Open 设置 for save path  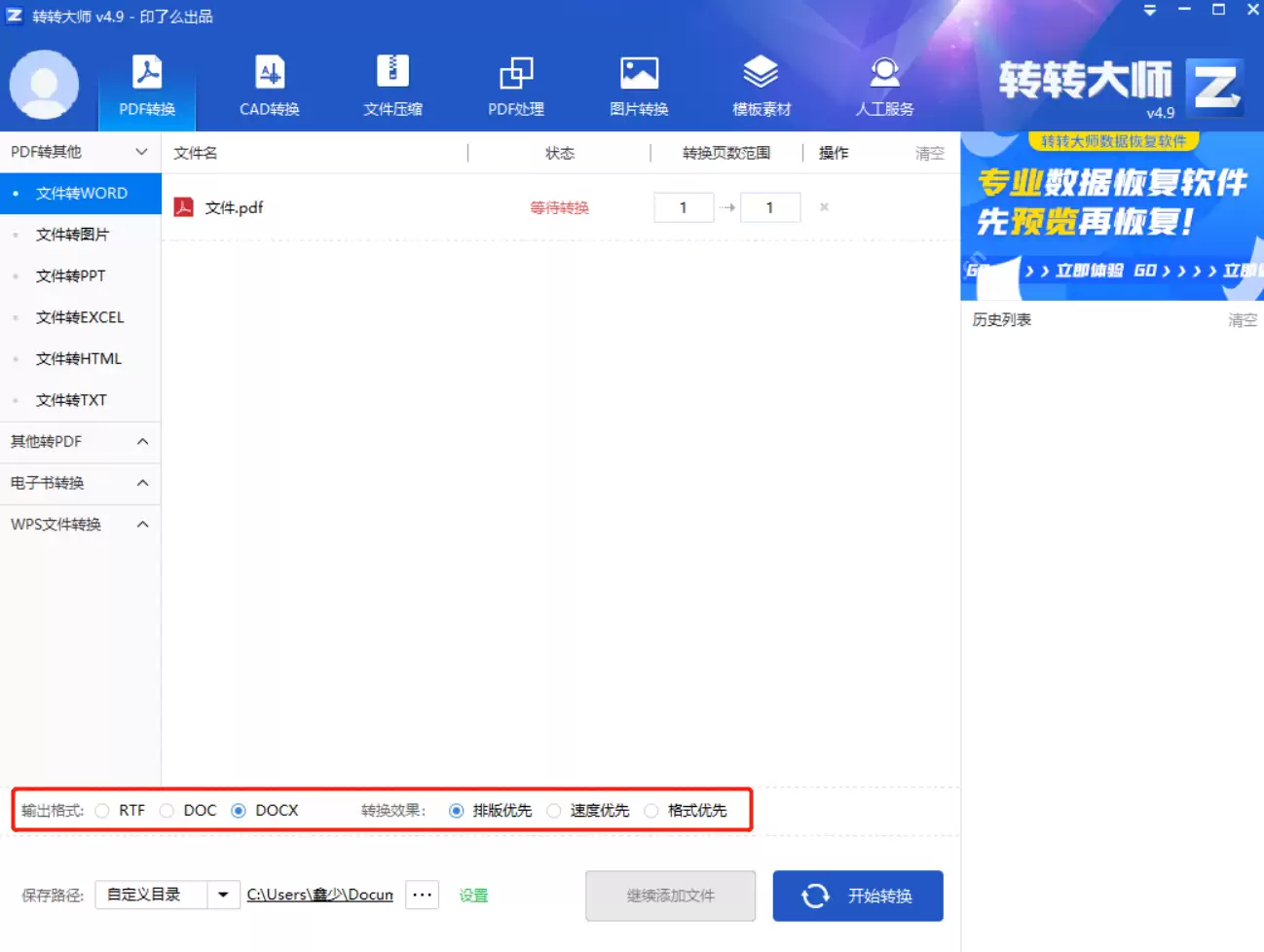[x=473, y=895]
